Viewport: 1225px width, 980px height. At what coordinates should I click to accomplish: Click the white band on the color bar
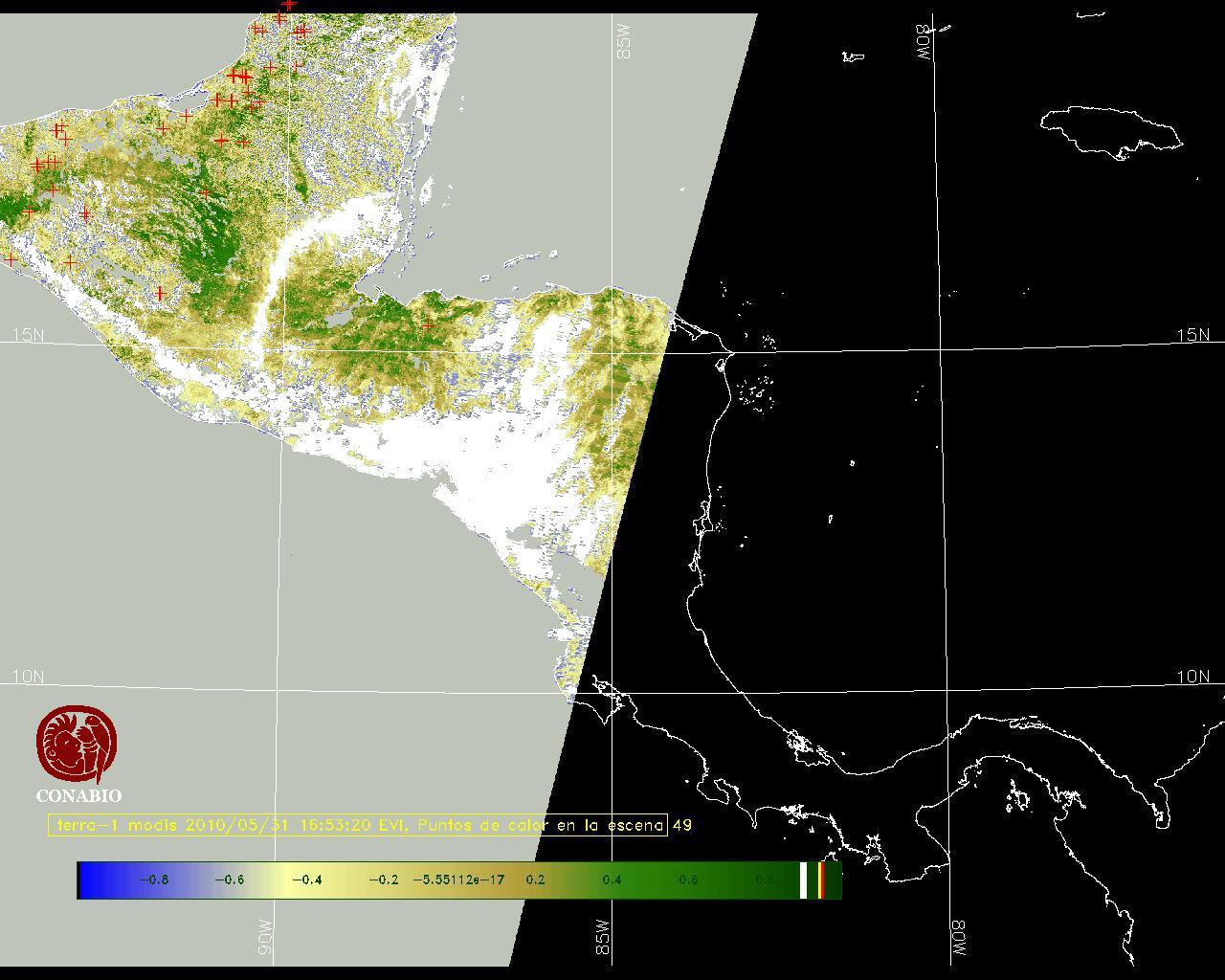click(804, 880)
